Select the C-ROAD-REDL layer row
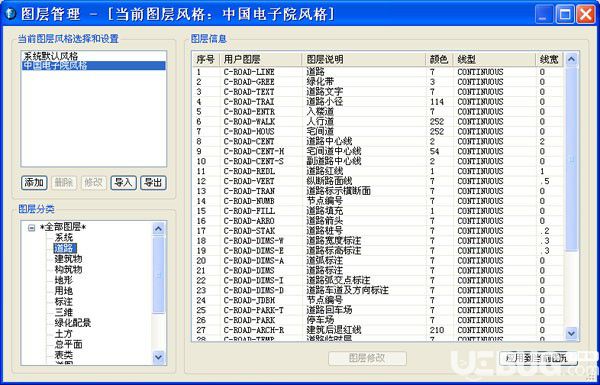 click(378, 171)
